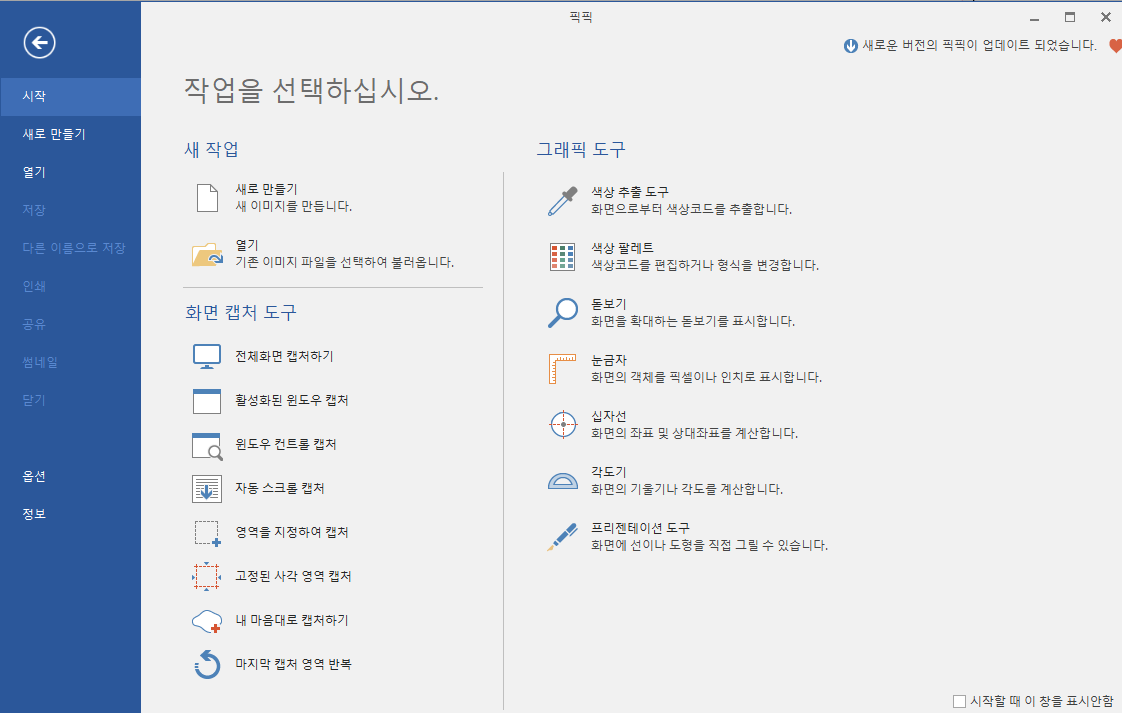
Task: Click the cloud shape icon for 내 마음대로 캡처하기
Action: point(207,621)
